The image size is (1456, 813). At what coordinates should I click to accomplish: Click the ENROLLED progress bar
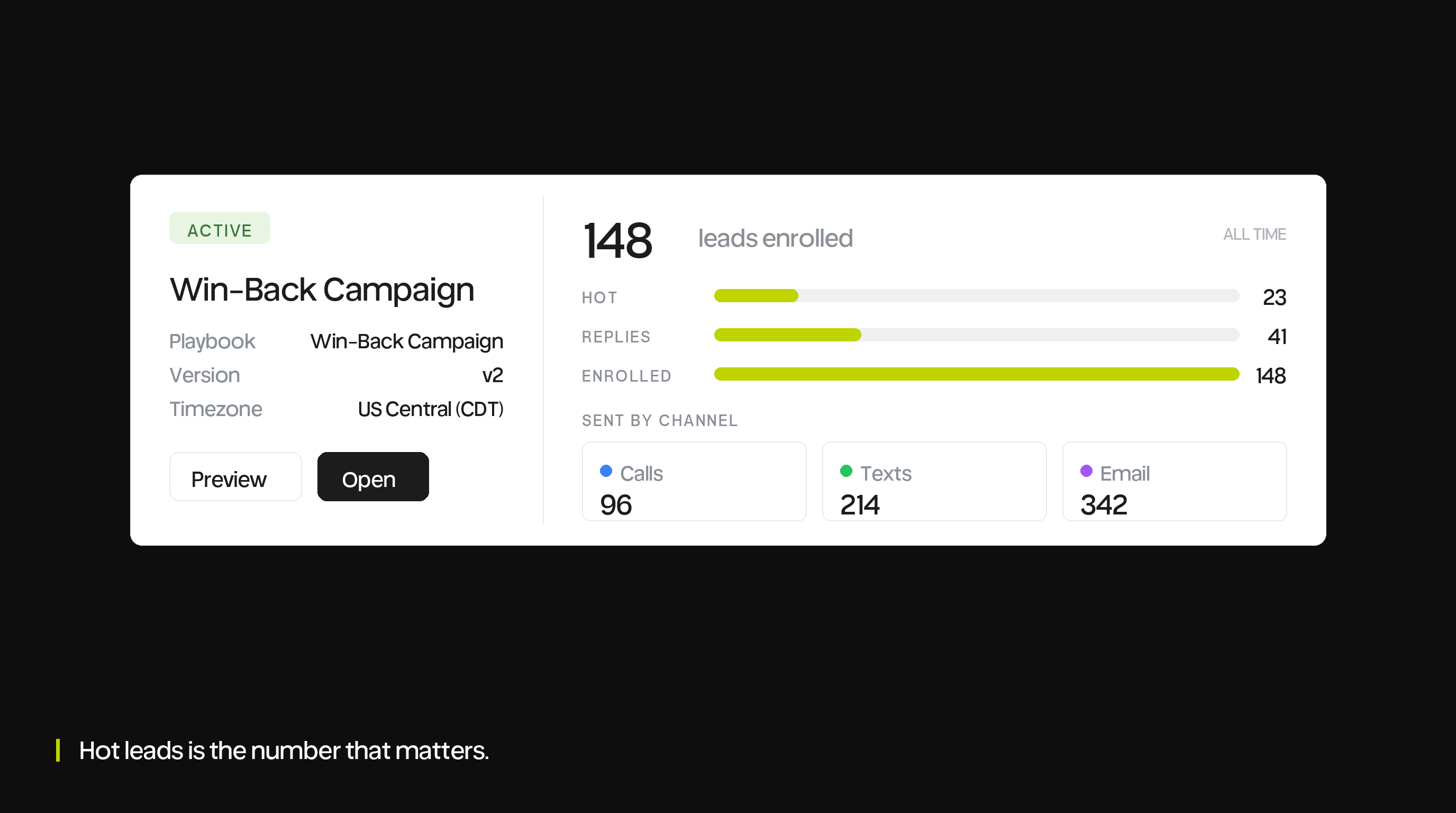pos(977,374)
